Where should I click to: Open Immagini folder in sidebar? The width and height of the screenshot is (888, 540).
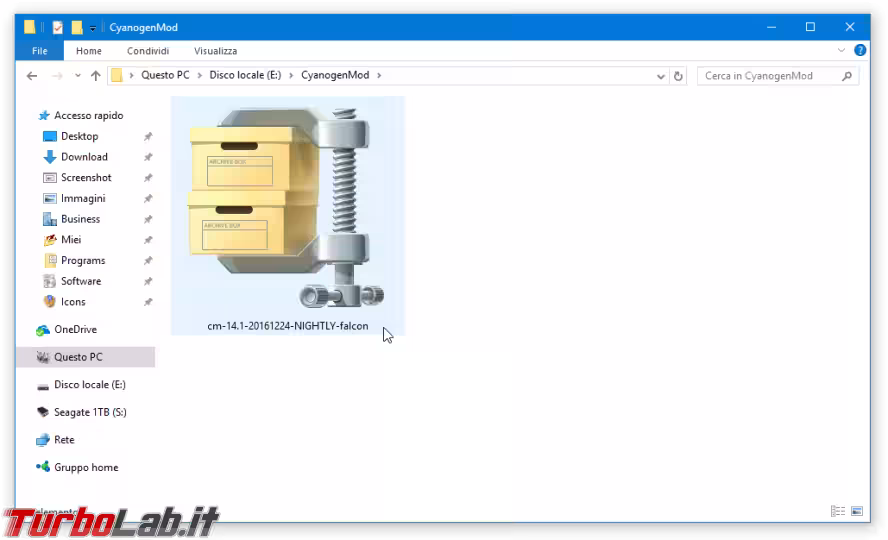pyautogui.click(x=83, y=199)
